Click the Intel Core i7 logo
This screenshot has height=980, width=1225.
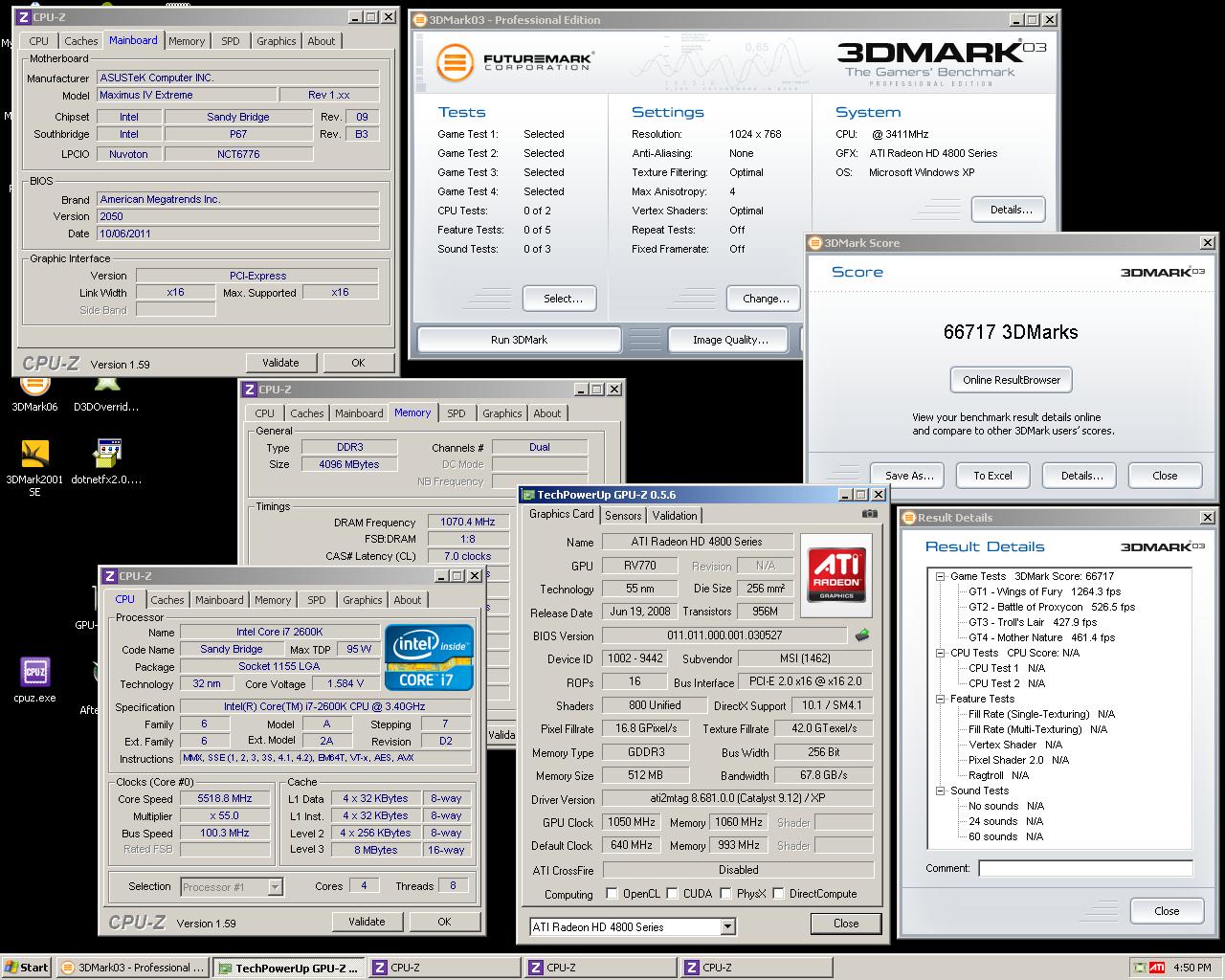[429, 657]
